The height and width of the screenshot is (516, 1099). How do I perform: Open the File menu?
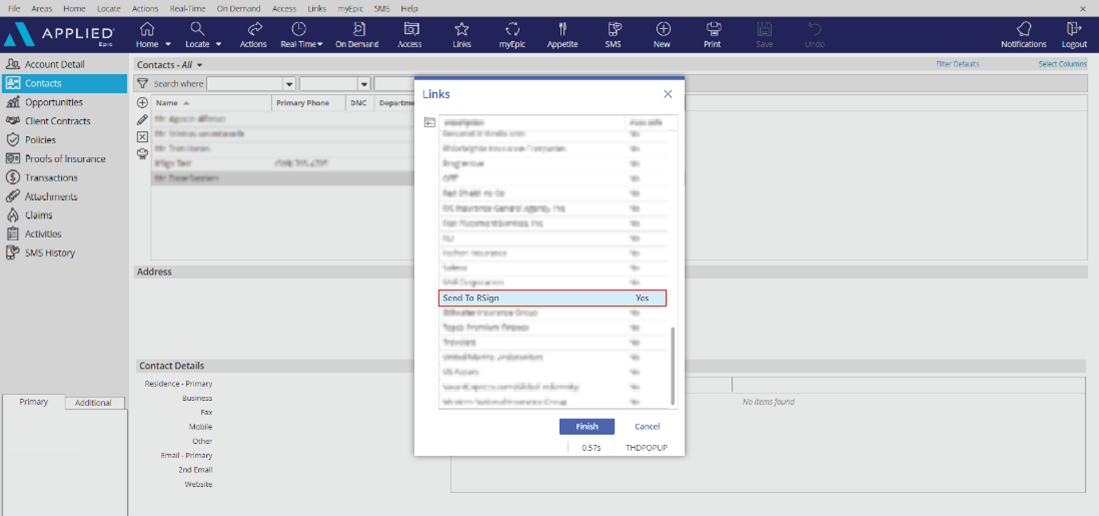[13, 8]
